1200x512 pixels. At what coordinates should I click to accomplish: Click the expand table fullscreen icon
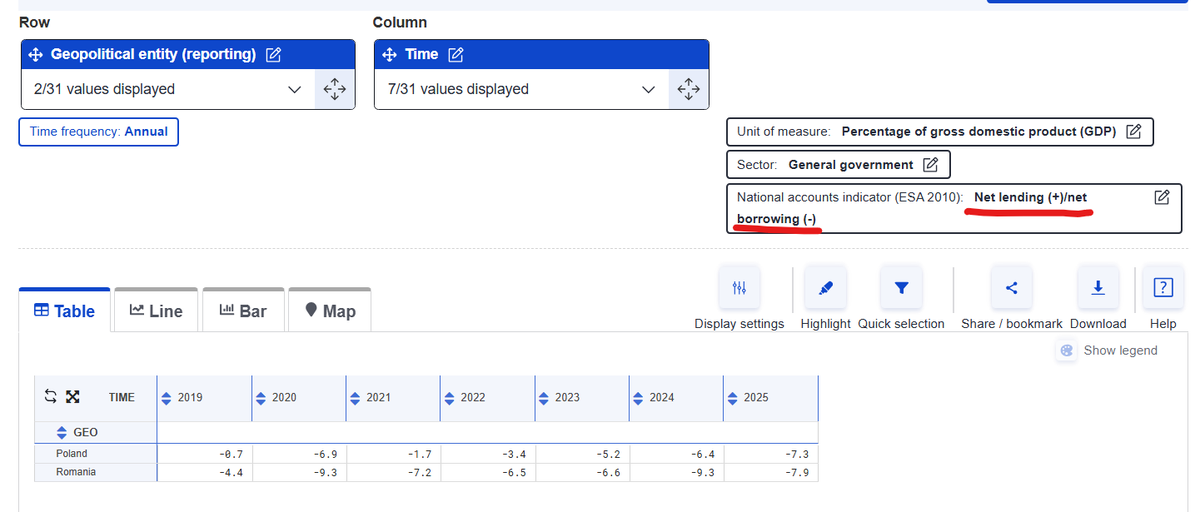72,397
